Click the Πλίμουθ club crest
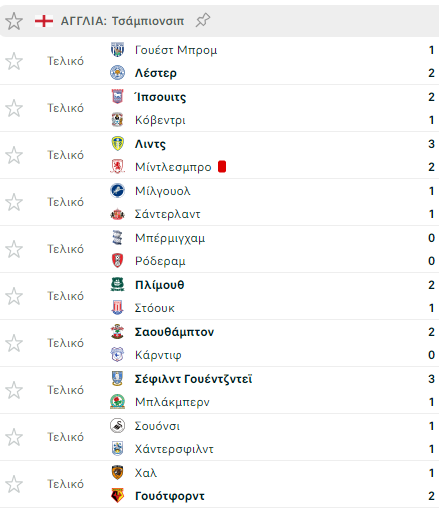 (x=117, y=285)
